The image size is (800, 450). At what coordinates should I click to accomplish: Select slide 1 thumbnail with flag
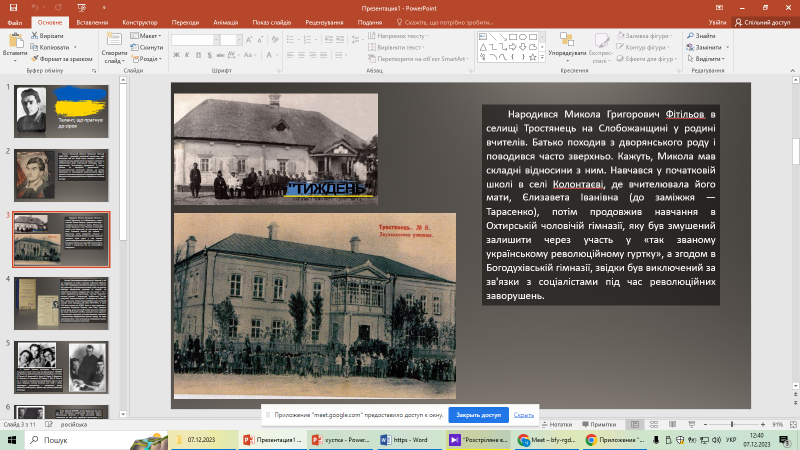[61, 111]
